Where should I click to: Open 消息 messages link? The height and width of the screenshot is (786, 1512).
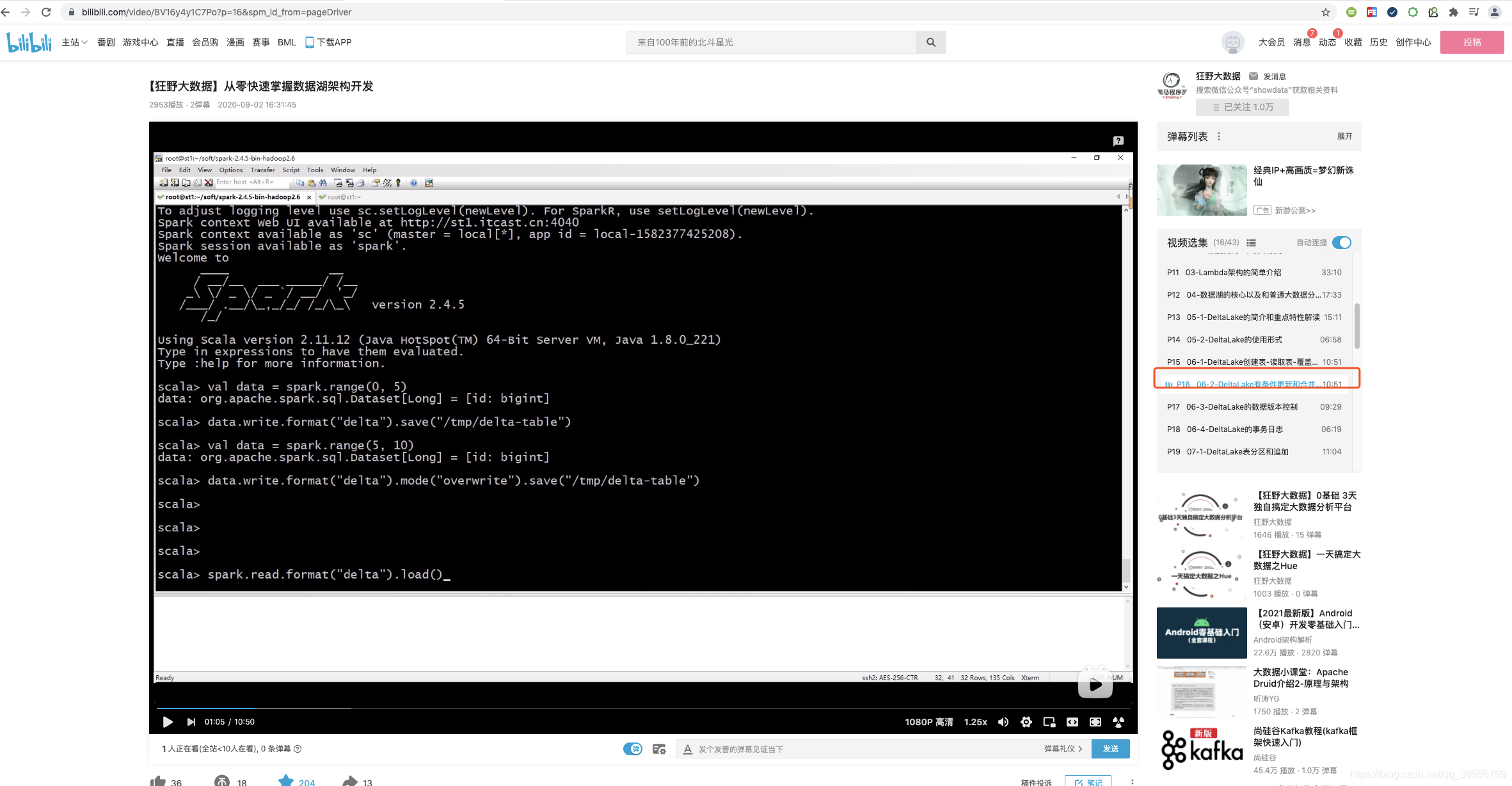click(x=1301, y=42)
